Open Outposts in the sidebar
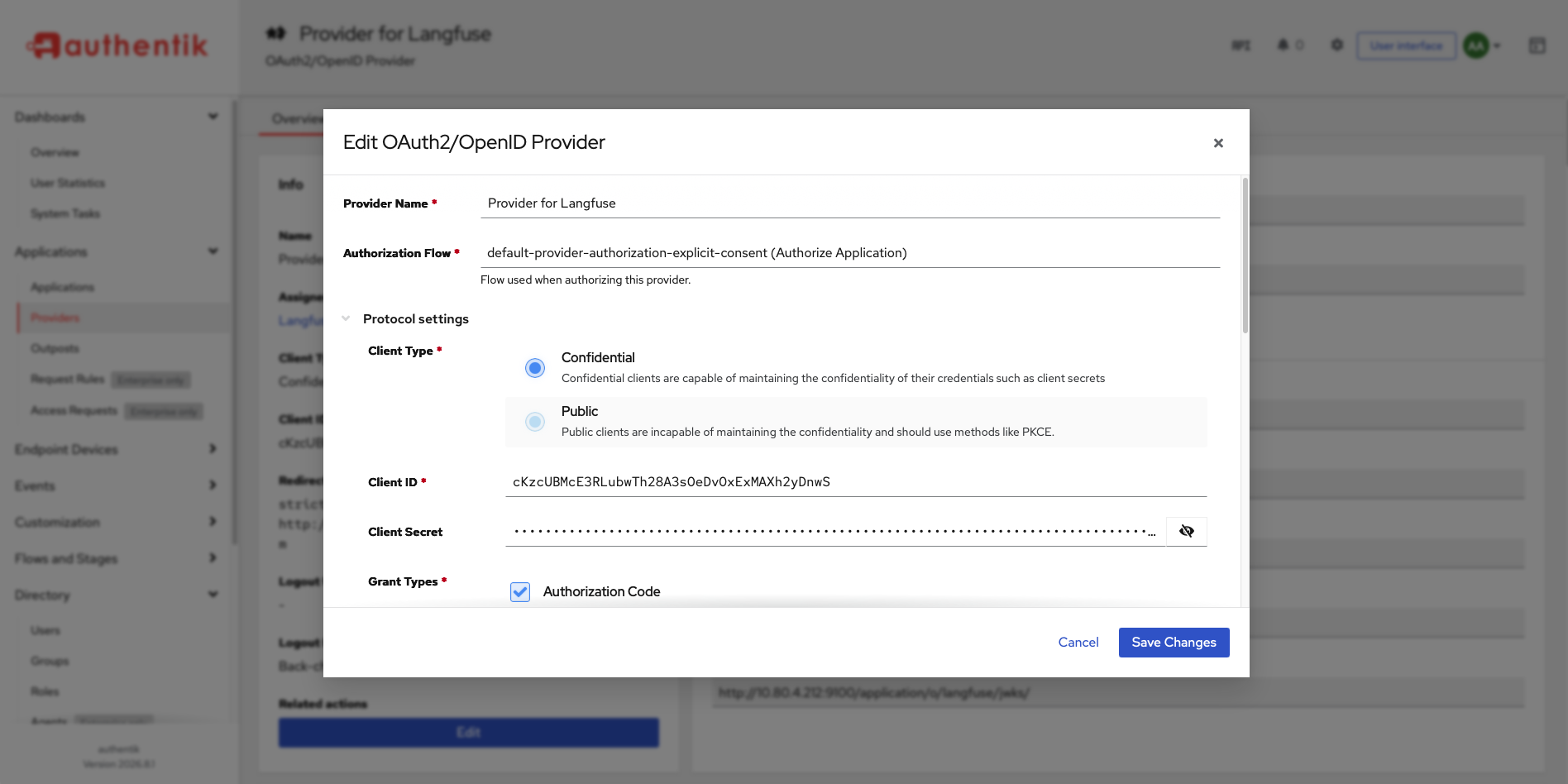Viewport: 1568px width, 784px height. 55,348
